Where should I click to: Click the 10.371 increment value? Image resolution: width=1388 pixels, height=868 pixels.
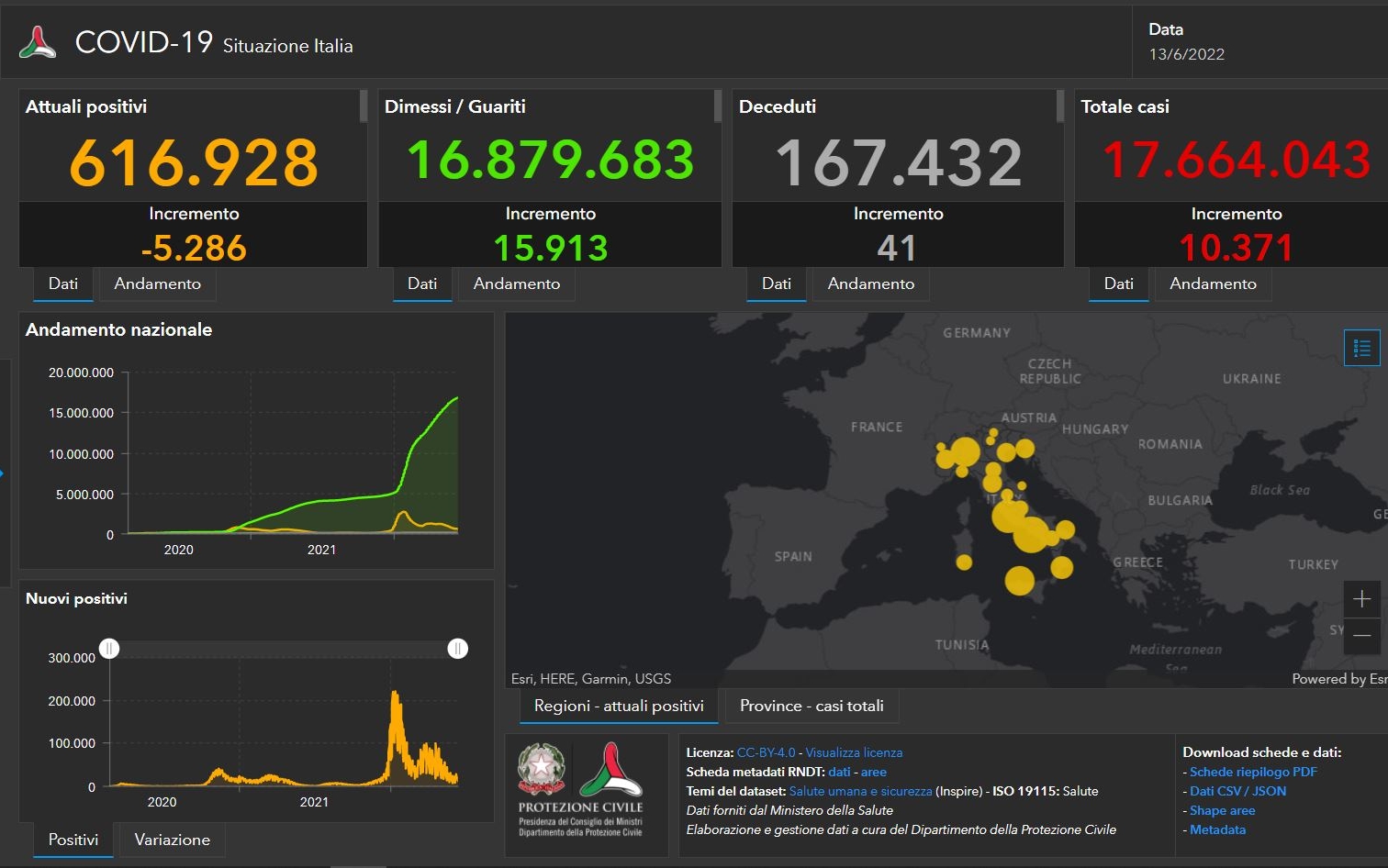click(x=1237, y=248)
